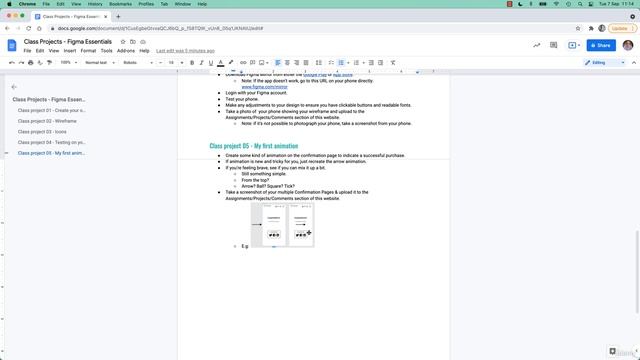Click the Print icon
Screen dimensions: 640x360
[31, 62]
